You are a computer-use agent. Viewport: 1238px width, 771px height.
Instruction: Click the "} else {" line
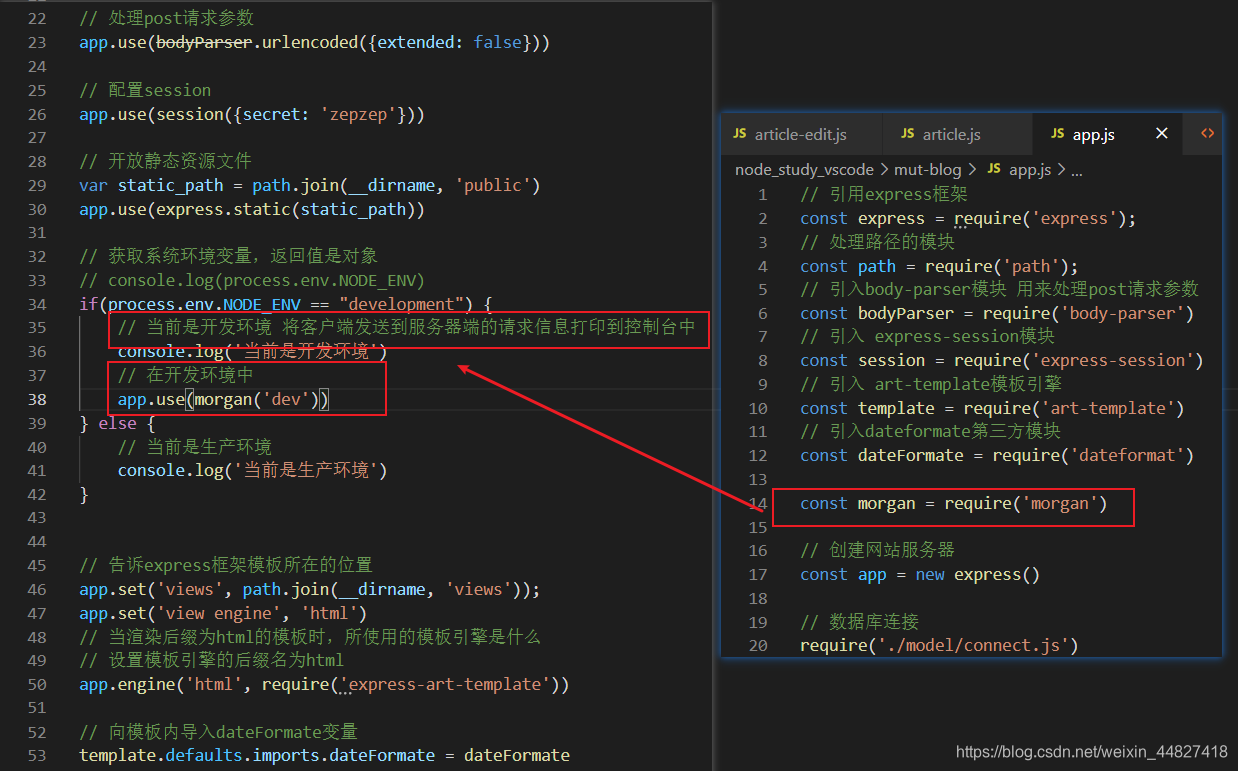(118, 423)
